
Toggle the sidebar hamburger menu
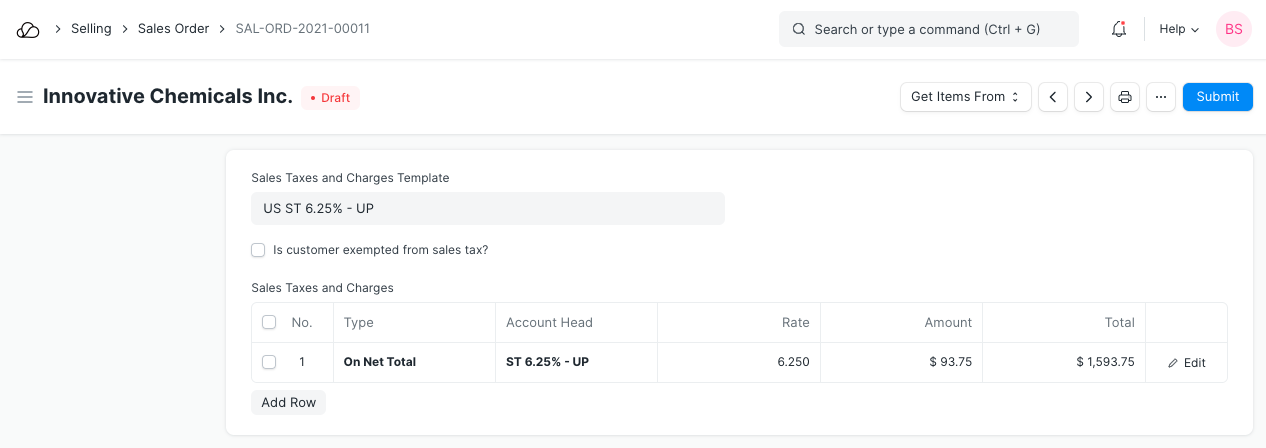pyautogui.click(x=25, y=97)
